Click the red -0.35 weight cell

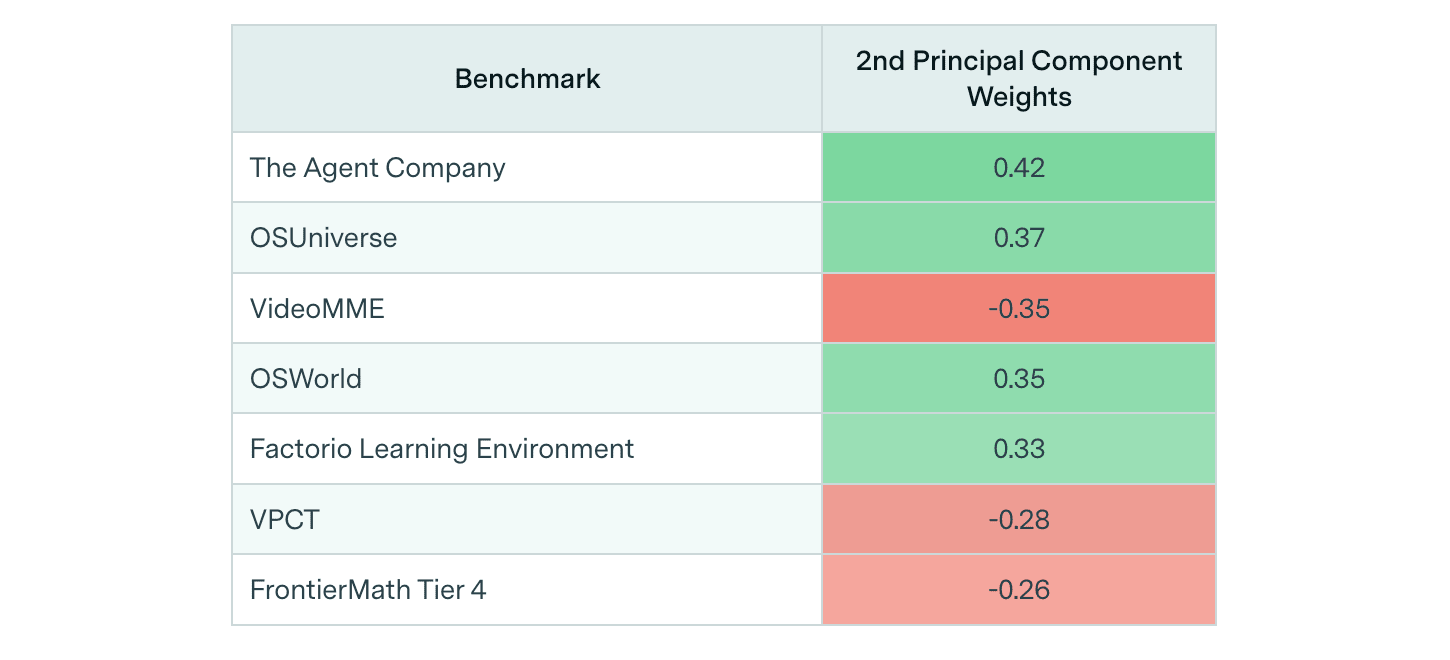click(1019, 309)
